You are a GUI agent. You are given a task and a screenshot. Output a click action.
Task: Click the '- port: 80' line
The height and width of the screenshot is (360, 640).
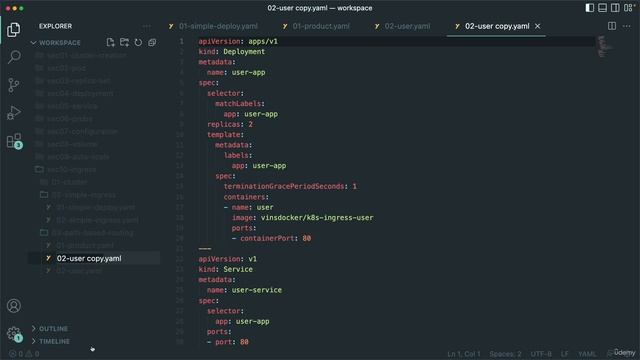click(227, 342)
